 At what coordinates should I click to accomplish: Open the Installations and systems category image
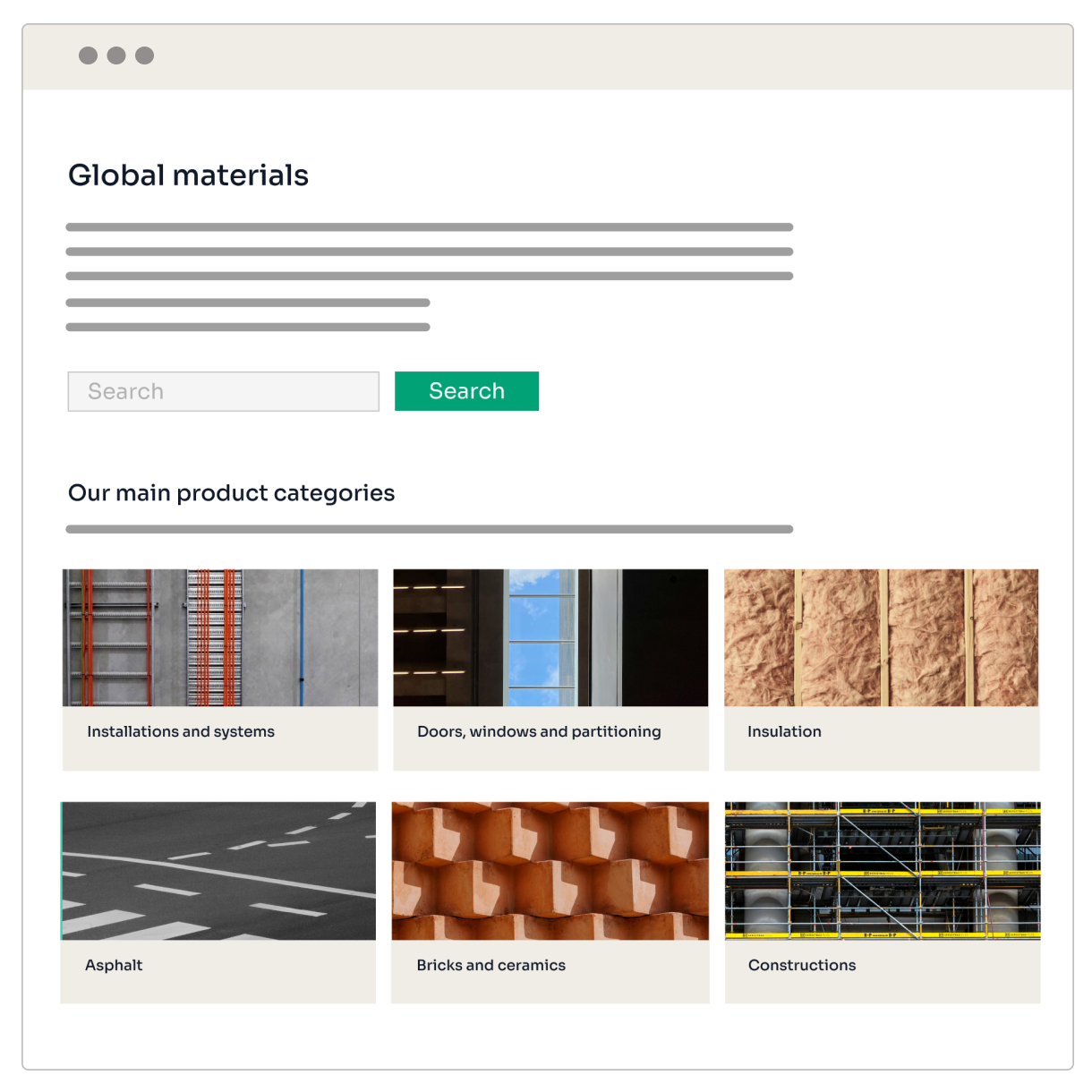(x=219, y=637)
